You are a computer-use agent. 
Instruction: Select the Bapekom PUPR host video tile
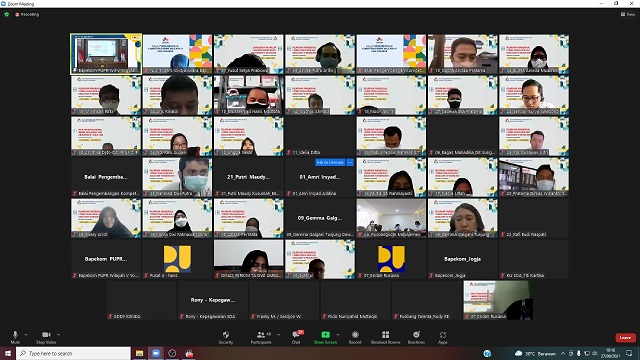(x=106, y=54)
